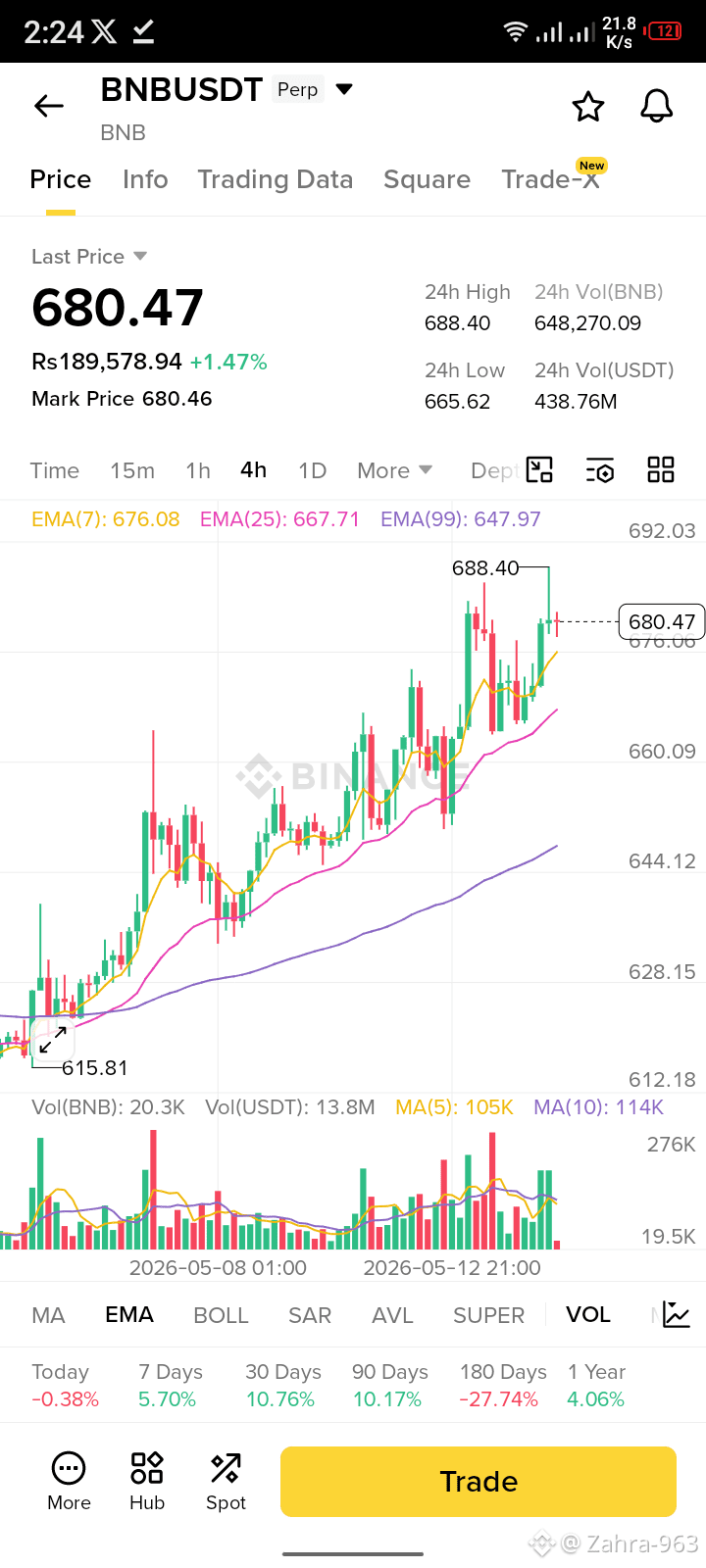Open chart settings icon

600,470
